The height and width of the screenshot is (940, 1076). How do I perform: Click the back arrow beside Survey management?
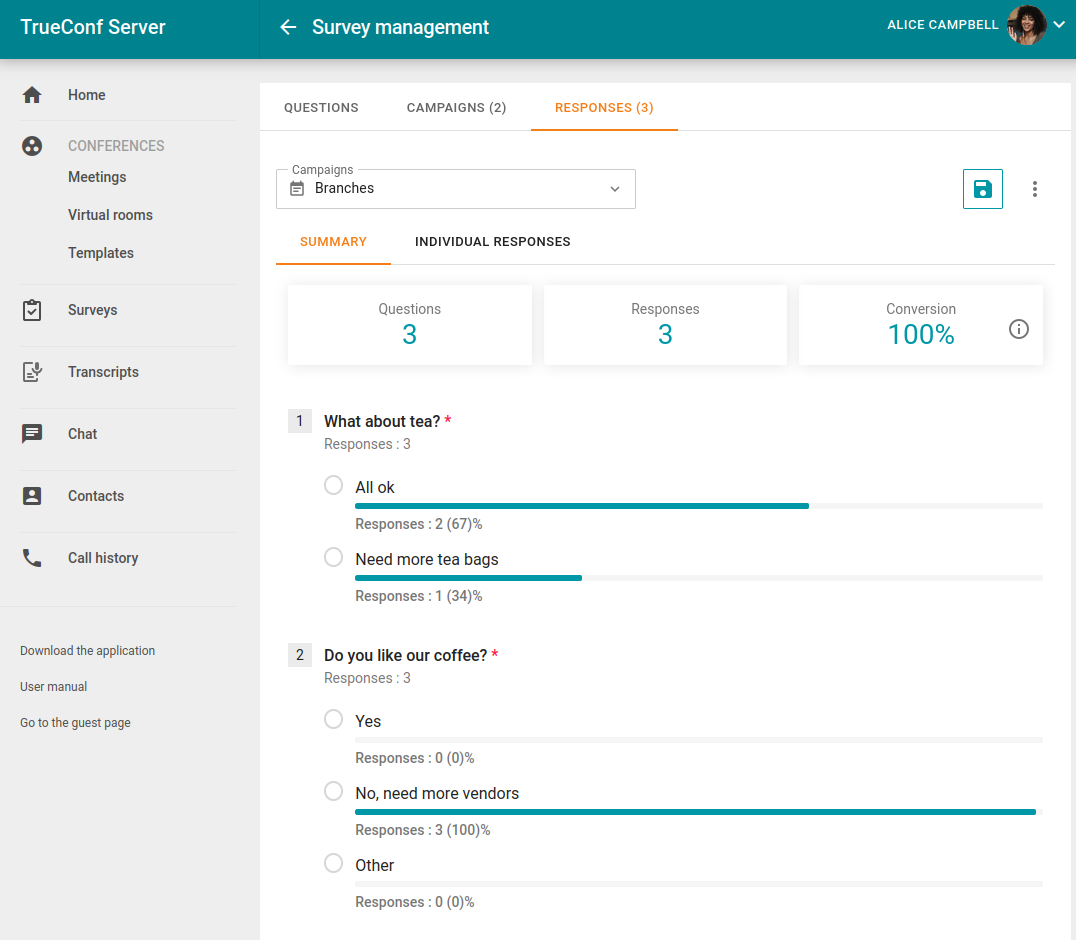pos(288,27)
